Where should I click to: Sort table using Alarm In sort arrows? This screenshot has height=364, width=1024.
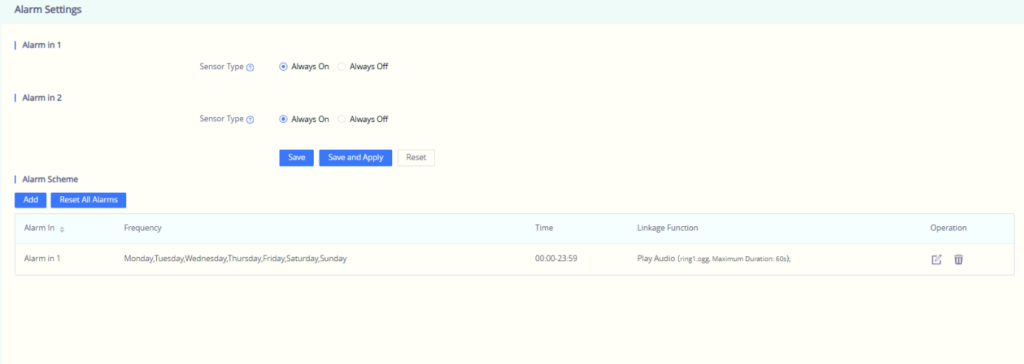tap(62, 229)
